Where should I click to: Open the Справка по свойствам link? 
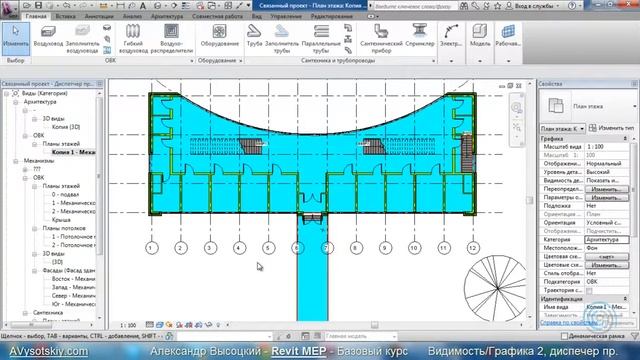(x=569, y=323)
